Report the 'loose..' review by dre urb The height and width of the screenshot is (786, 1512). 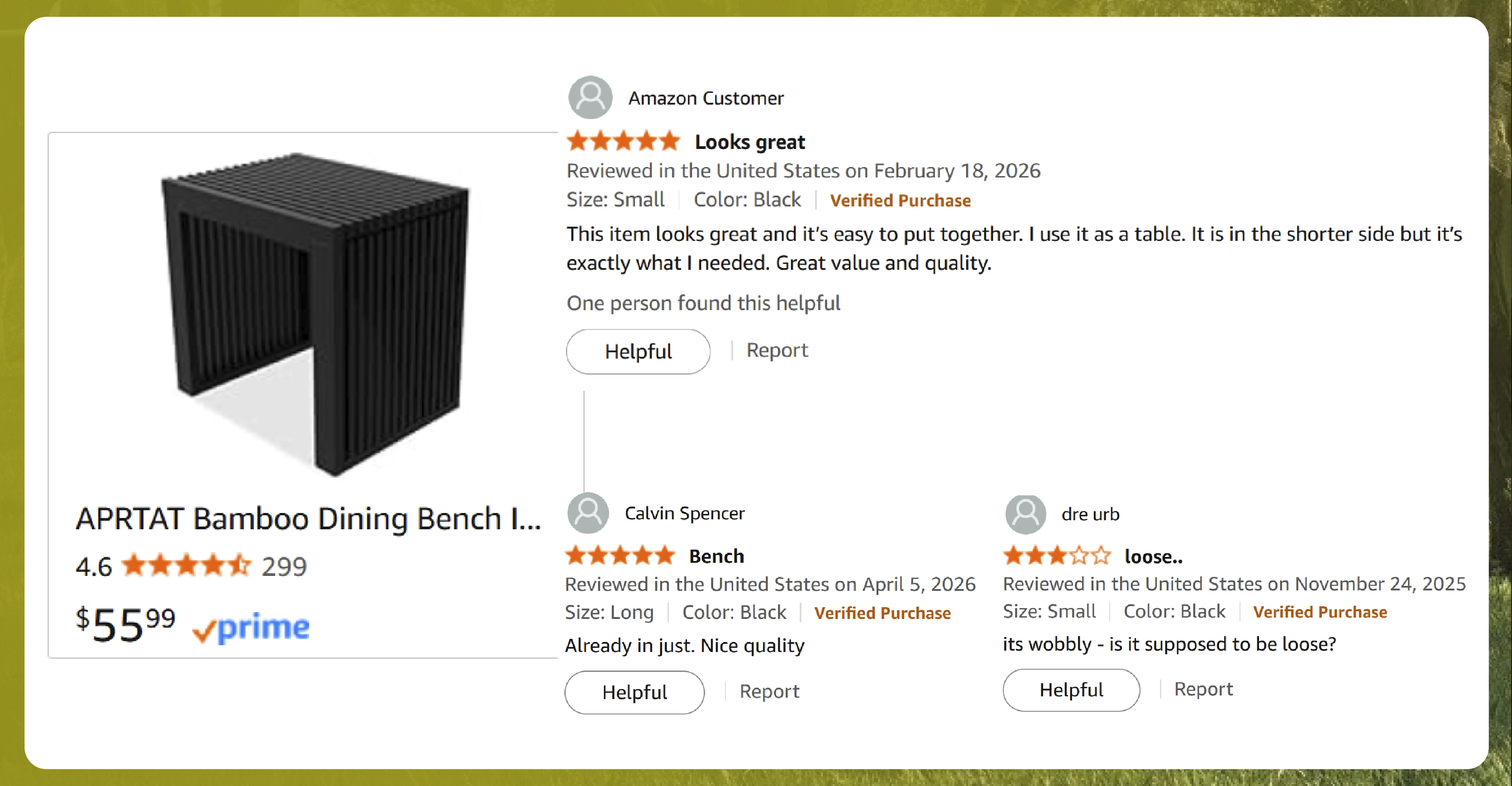pyautogui.click(x=1202, y=689)
